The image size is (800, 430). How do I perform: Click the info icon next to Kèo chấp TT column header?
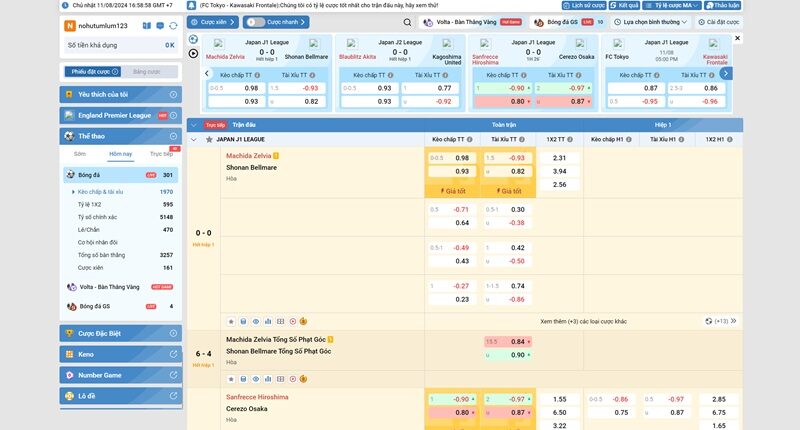(x=471, y=140)
